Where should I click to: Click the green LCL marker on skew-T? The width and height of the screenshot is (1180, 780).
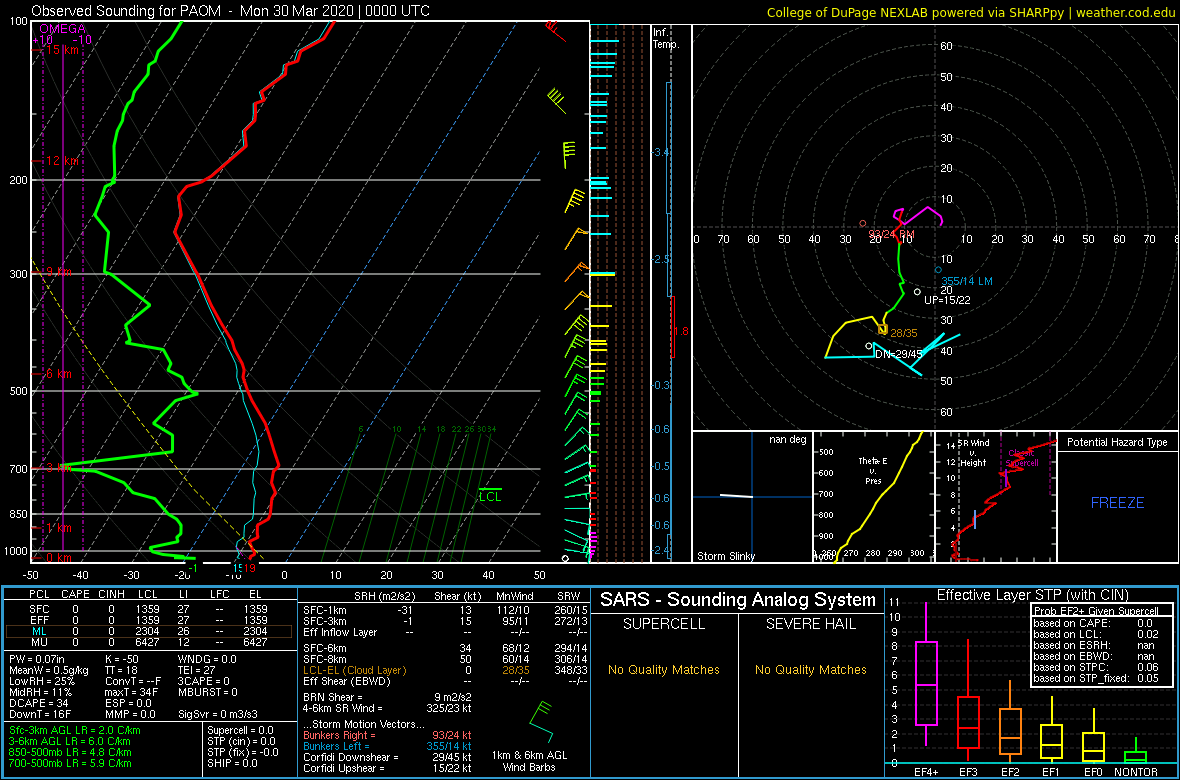[490, 495]
